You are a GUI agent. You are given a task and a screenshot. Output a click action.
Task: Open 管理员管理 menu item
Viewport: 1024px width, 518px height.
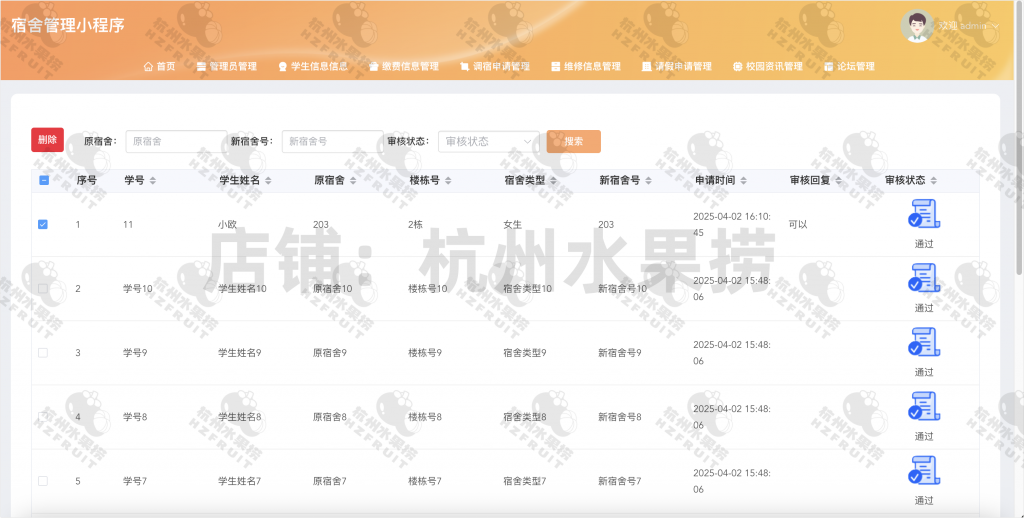click(227, 67)
